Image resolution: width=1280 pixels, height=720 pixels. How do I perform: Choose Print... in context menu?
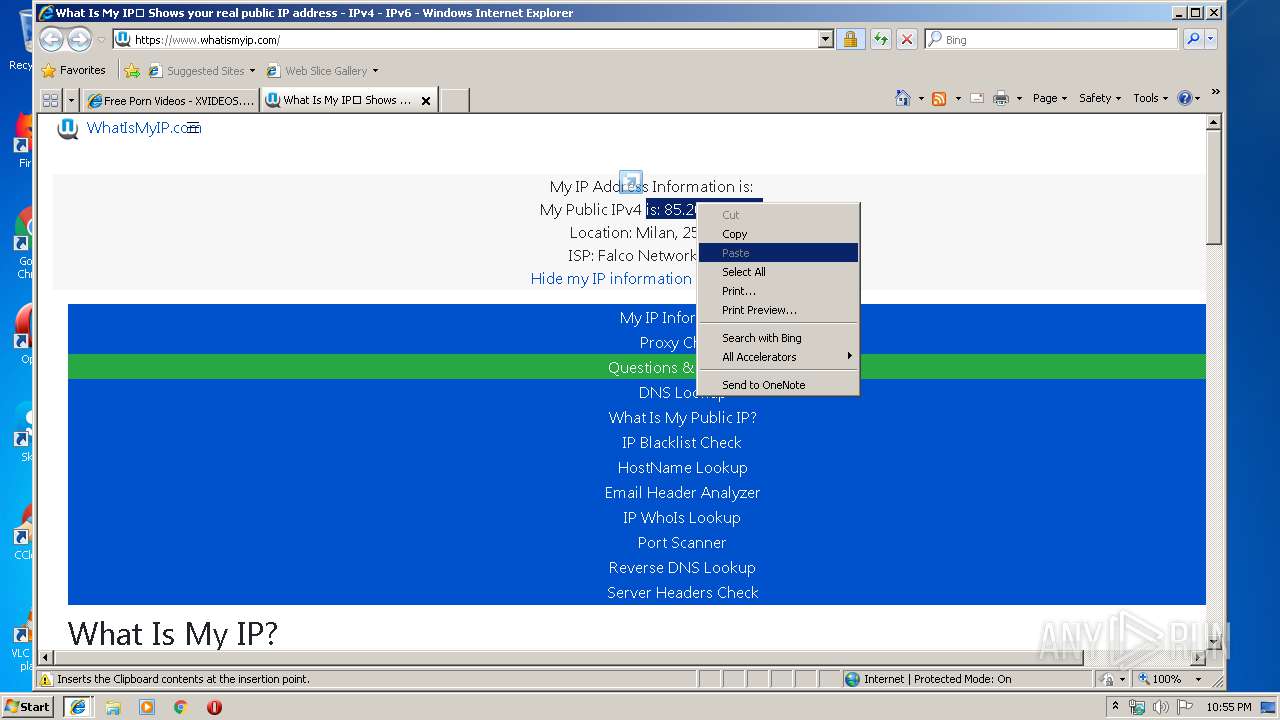[778, 291]
